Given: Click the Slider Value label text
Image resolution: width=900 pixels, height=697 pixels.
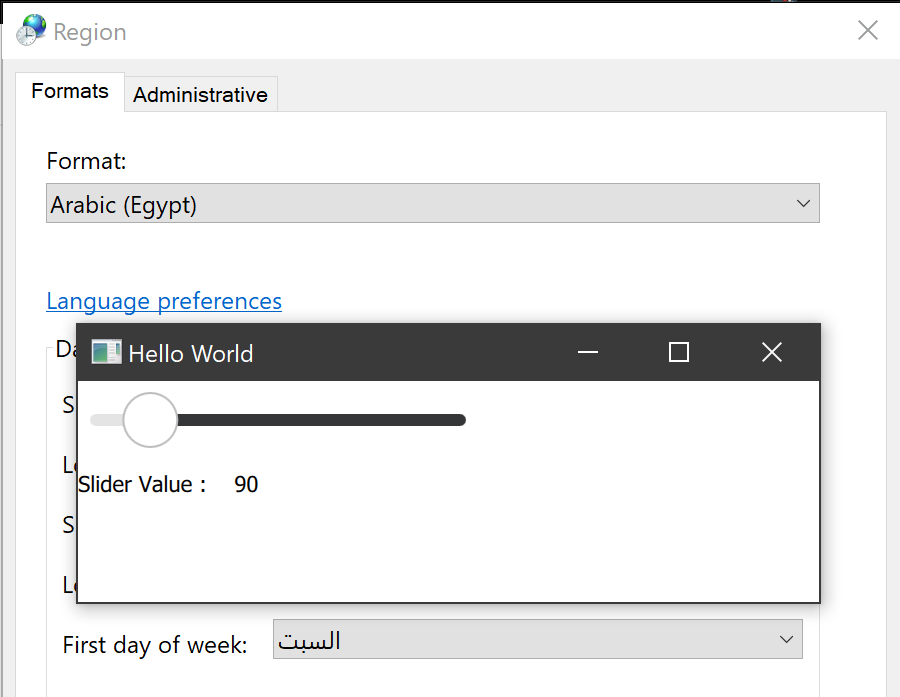Looking at the screenshot, I should (x=141, y=485).
